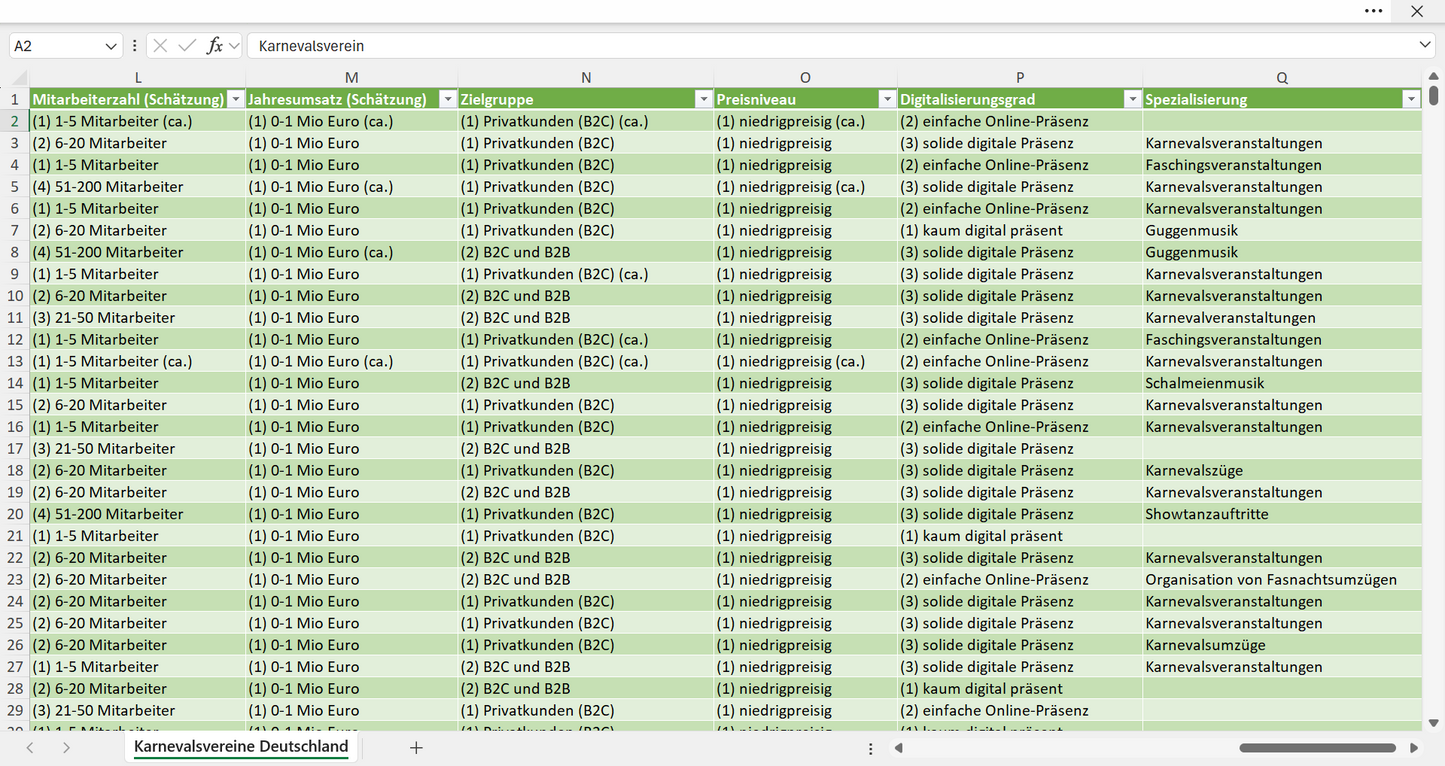Open the Digitalisierungsgrad filter dropdown

1132,99
